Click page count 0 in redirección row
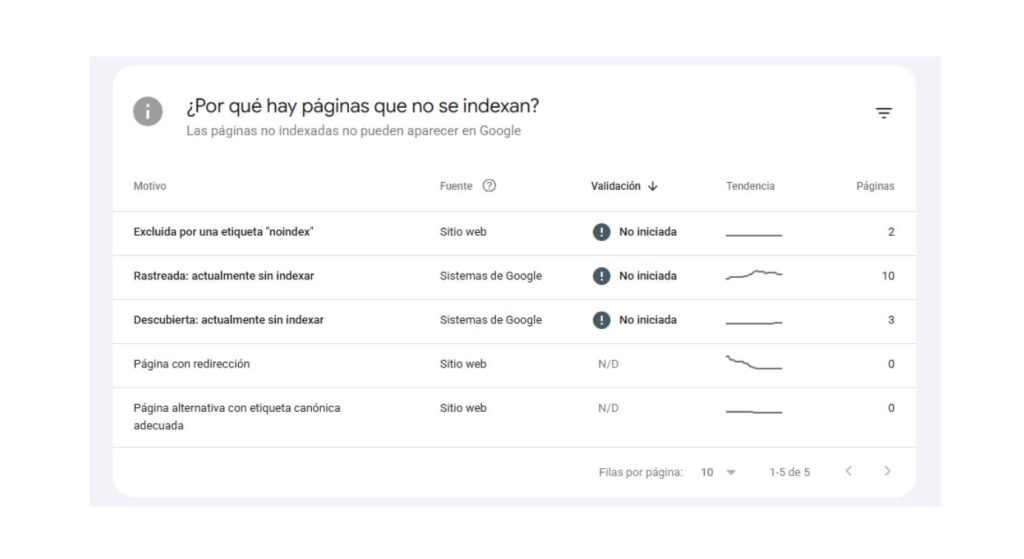This screenshot has width=1024, height=559. coord(891,364)
